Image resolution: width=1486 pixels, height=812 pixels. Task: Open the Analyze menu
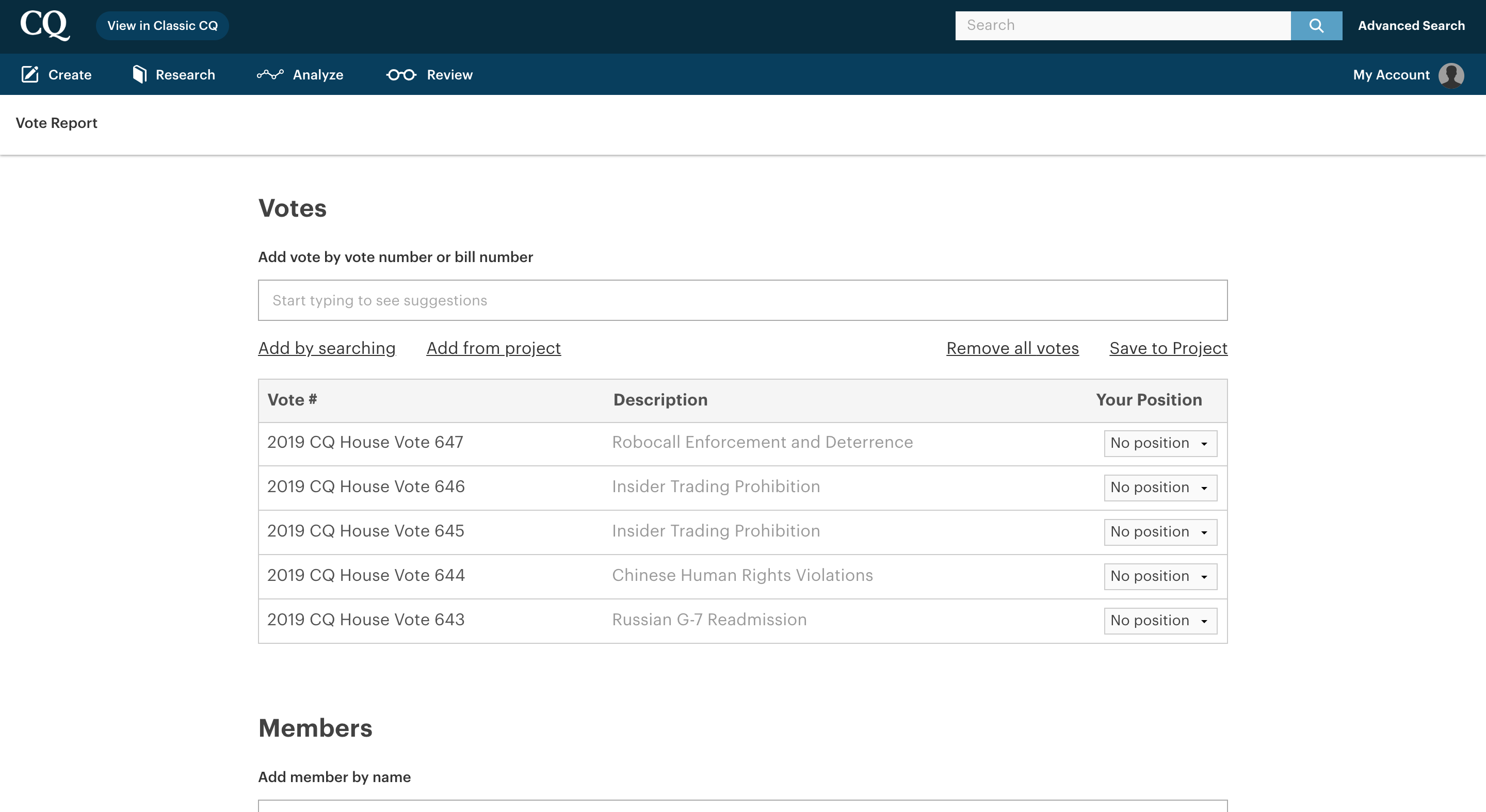tap(300, 74)
